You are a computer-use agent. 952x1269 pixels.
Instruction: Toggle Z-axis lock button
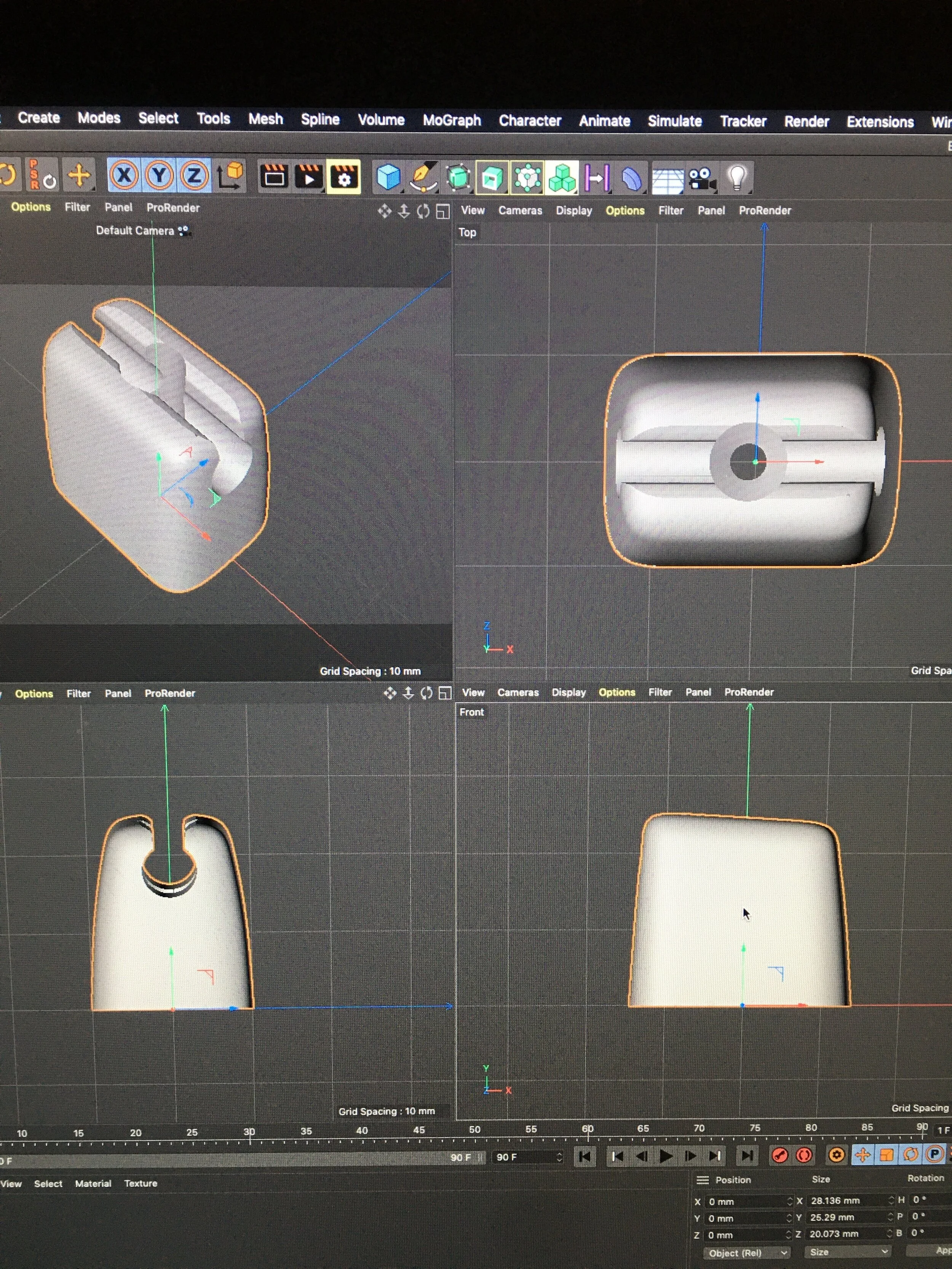[x=194, y=176]
